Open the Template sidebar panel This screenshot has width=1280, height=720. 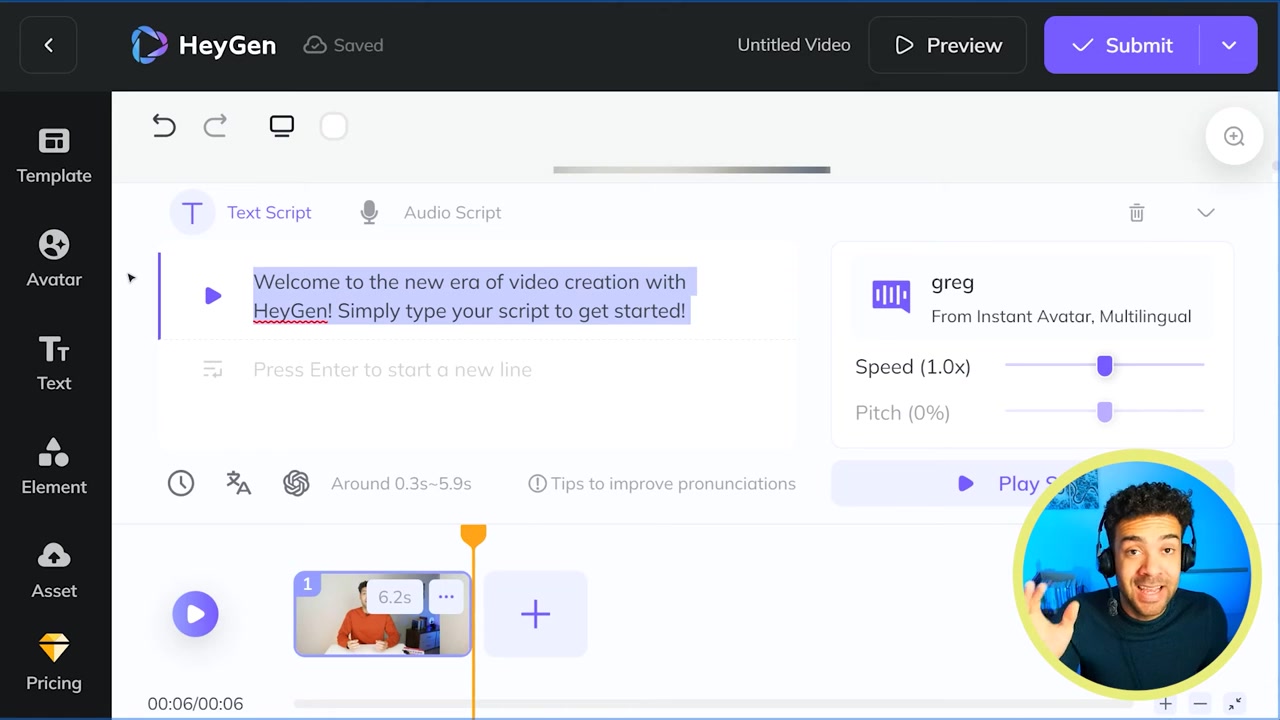click(54, 156)
